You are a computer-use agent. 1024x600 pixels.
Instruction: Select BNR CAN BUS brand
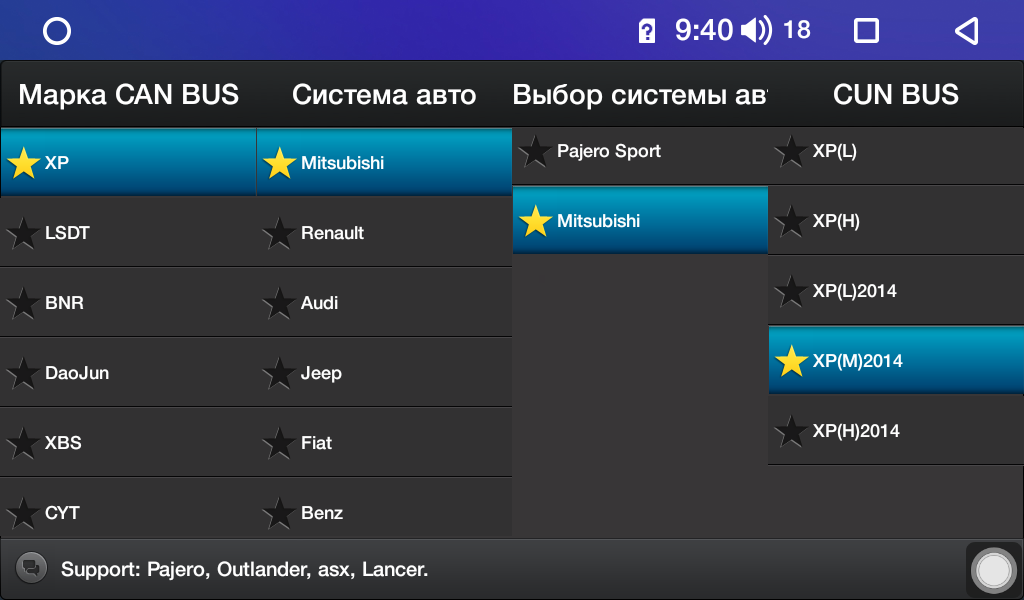[128, 303]
